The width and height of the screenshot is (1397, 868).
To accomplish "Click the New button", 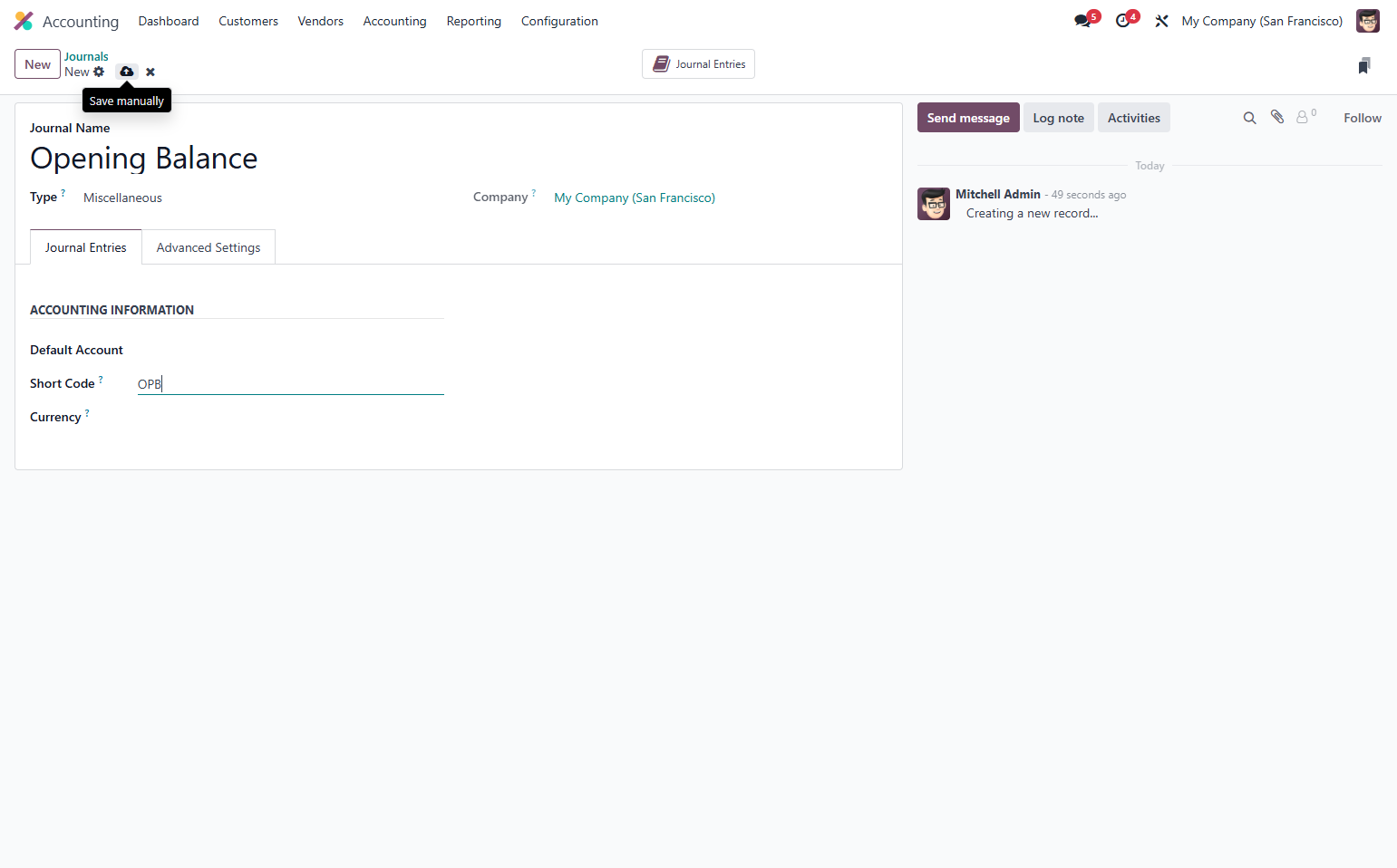I will pos(38,64).
